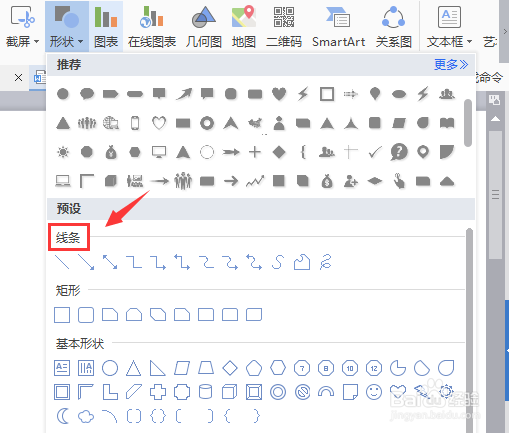Select the plain rectangle in 矩形
This screenshot has height=433, width=509.
click(62, 315)
